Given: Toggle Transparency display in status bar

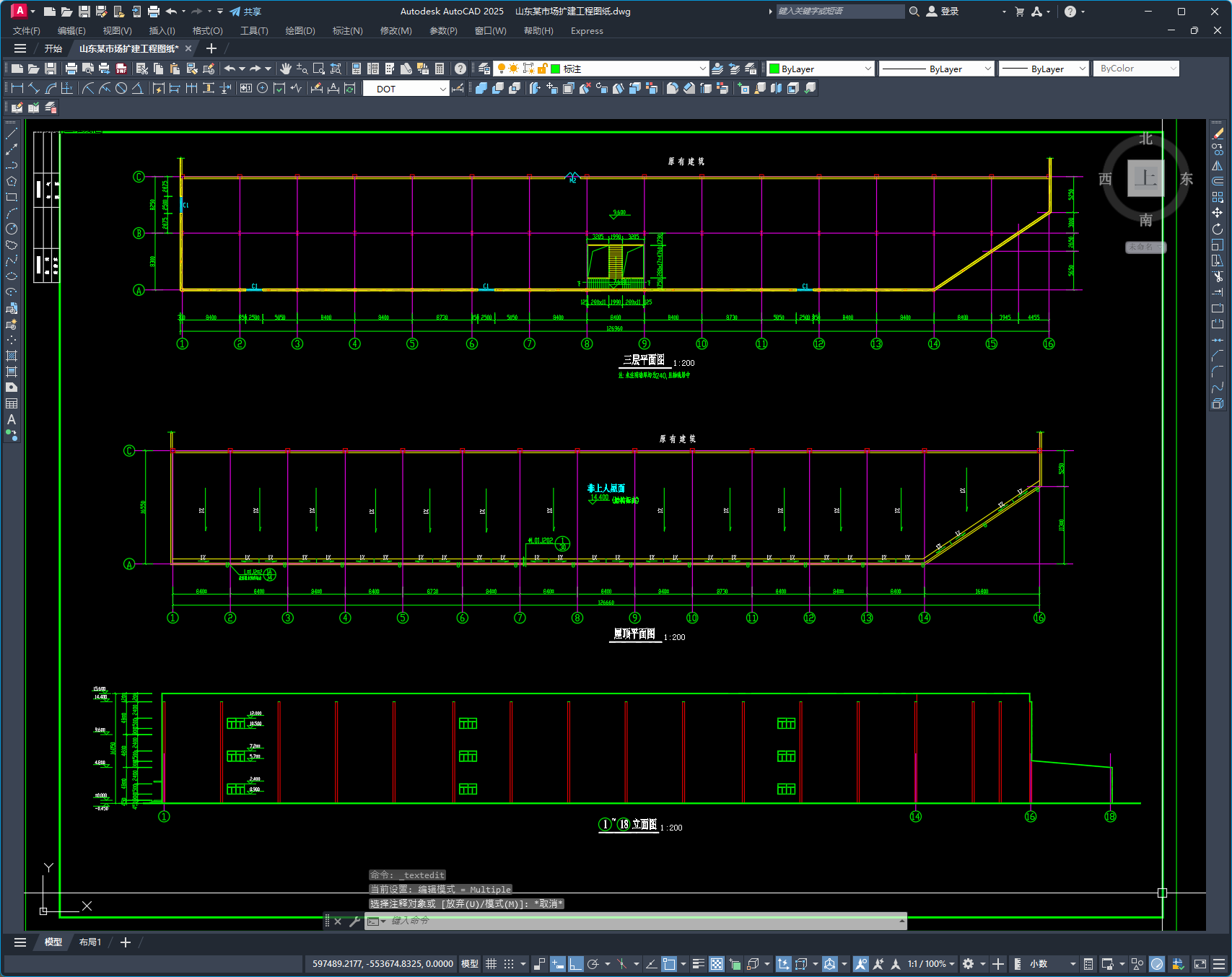Looking at the screenshot, I should pyautogui.click(x=717, y=964).
